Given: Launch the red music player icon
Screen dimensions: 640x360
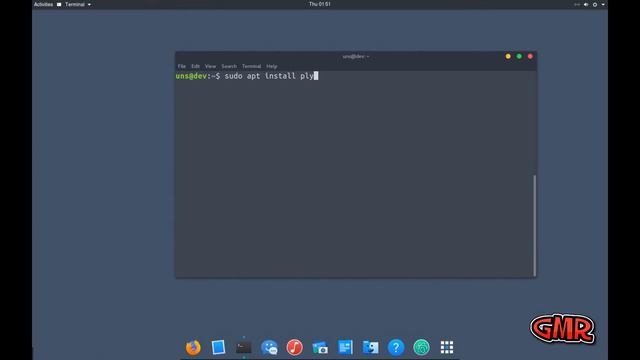Looking at the screenshot, I should pyautogui.click(x=294, y=347).
